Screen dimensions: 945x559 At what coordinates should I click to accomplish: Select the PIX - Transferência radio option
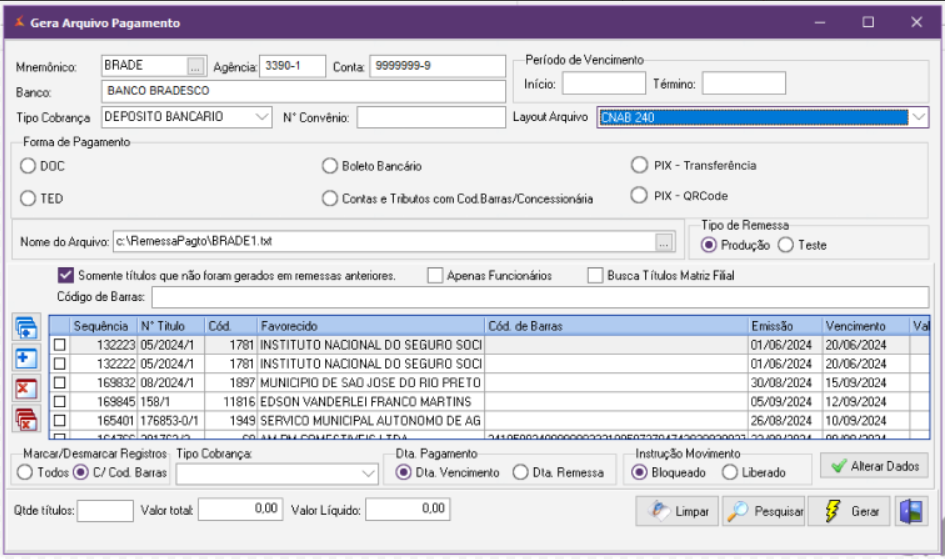coord(640,165)
